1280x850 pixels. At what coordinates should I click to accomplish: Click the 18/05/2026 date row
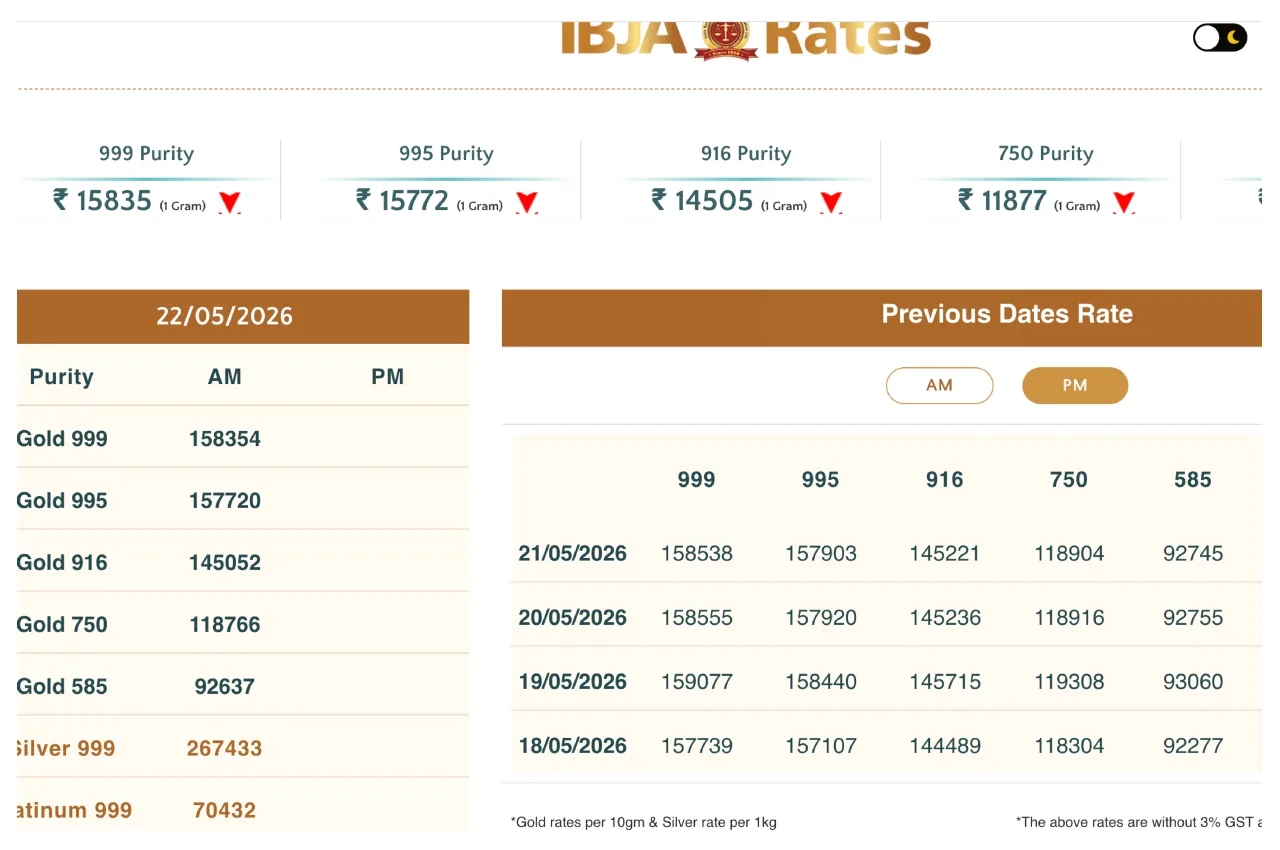pos(572,746)
